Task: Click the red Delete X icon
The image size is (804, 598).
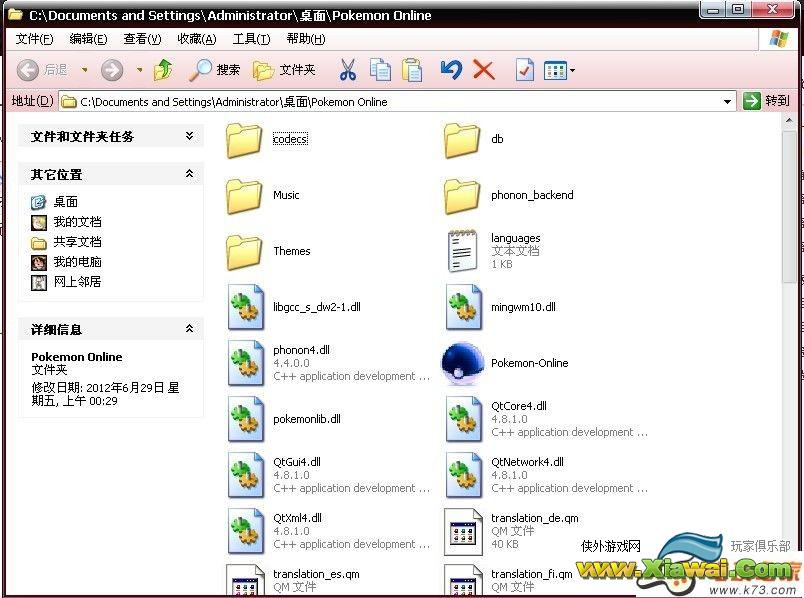Action: [x=484, y=70]
